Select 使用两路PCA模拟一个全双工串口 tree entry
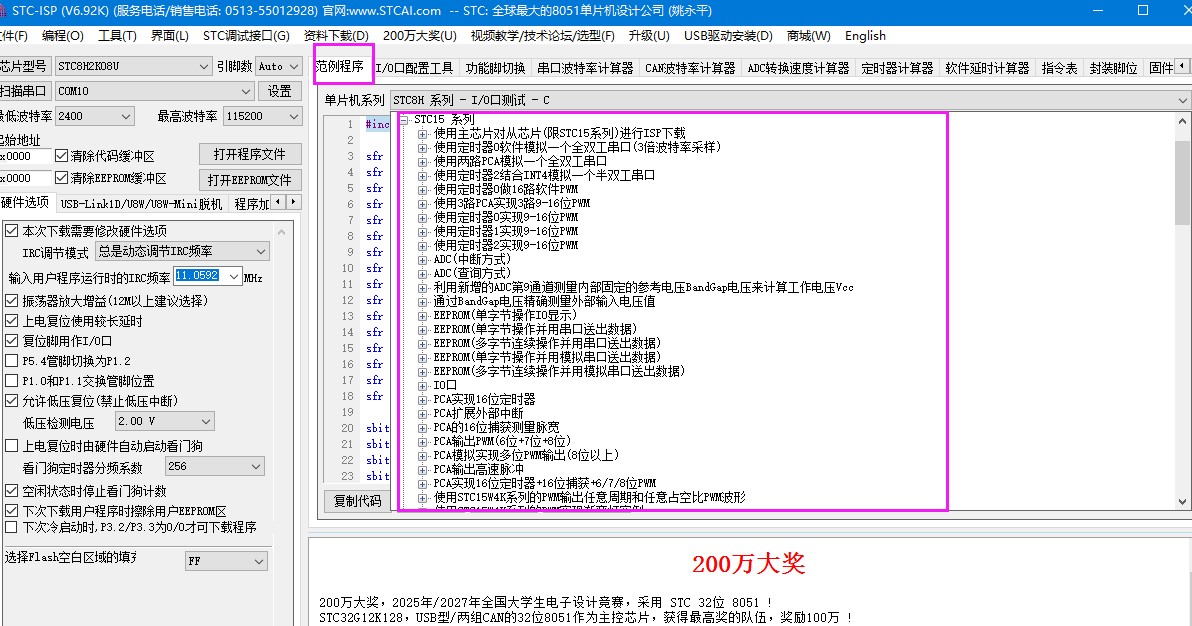The height and width of the screenshot is (626, 1192). coord(520,161)
